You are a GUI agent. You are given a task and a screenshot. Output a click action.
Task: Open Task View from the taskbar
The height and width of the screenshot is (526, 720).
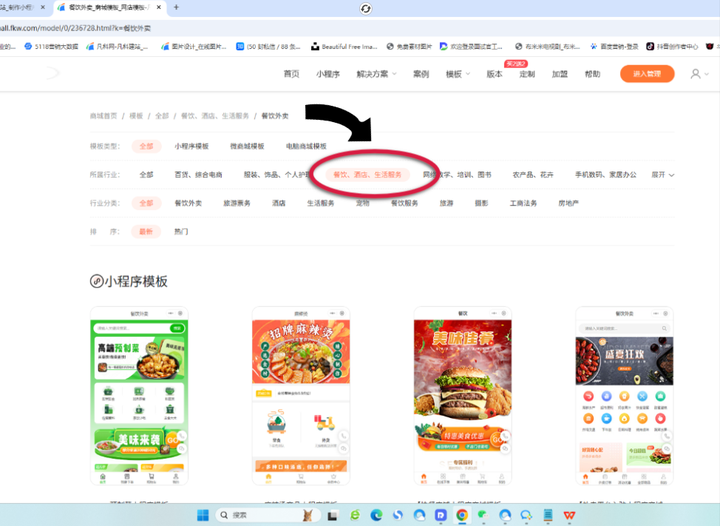(332, 515)
